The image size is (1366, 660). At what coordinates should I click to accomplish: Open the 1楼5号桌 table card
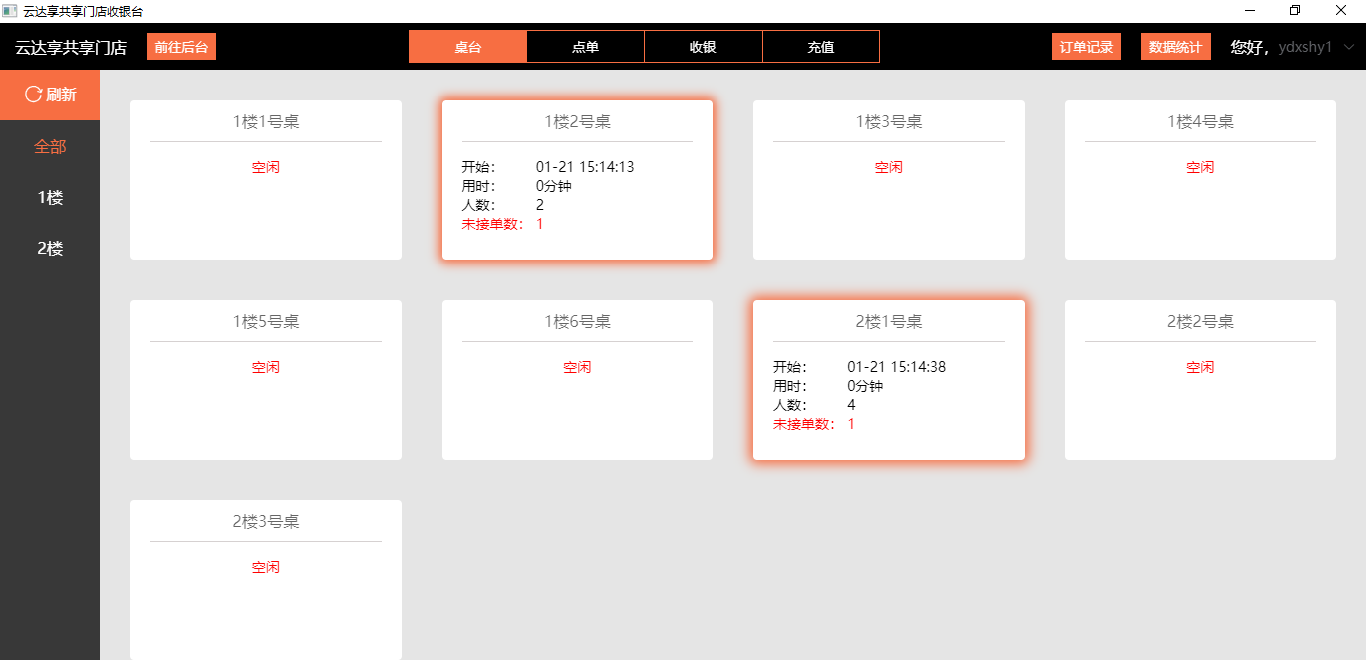click(x=266, y=380)
